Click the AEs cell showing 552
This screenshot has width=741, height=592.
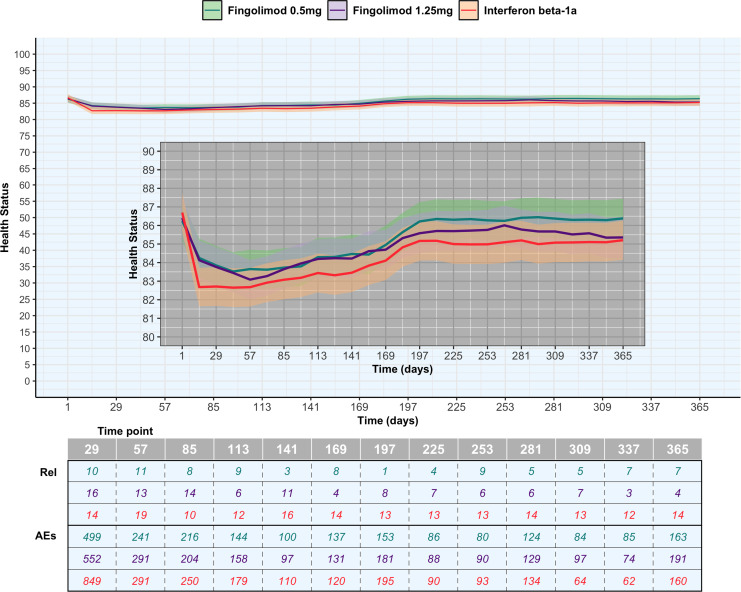[92, 559]
